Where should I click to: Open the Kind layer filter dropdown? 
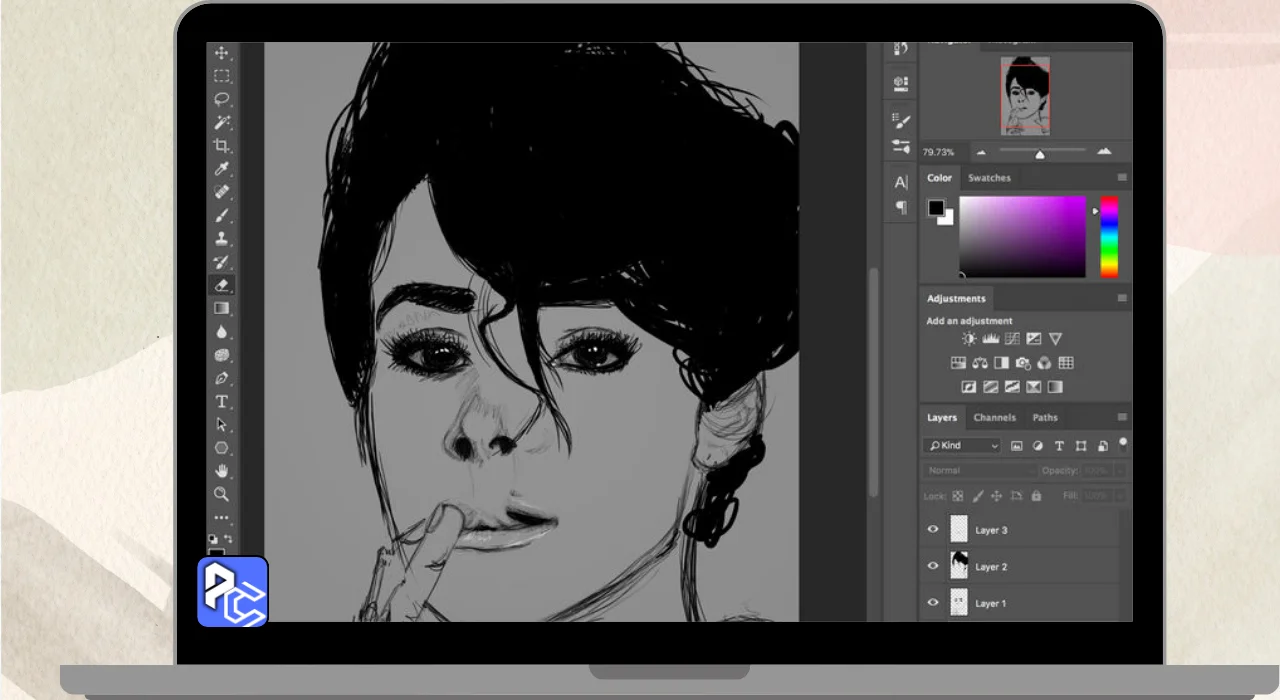point(962,446)
